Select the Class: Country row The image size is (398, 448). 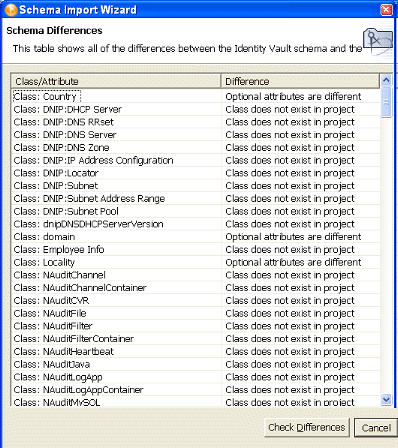coord(196,97)
